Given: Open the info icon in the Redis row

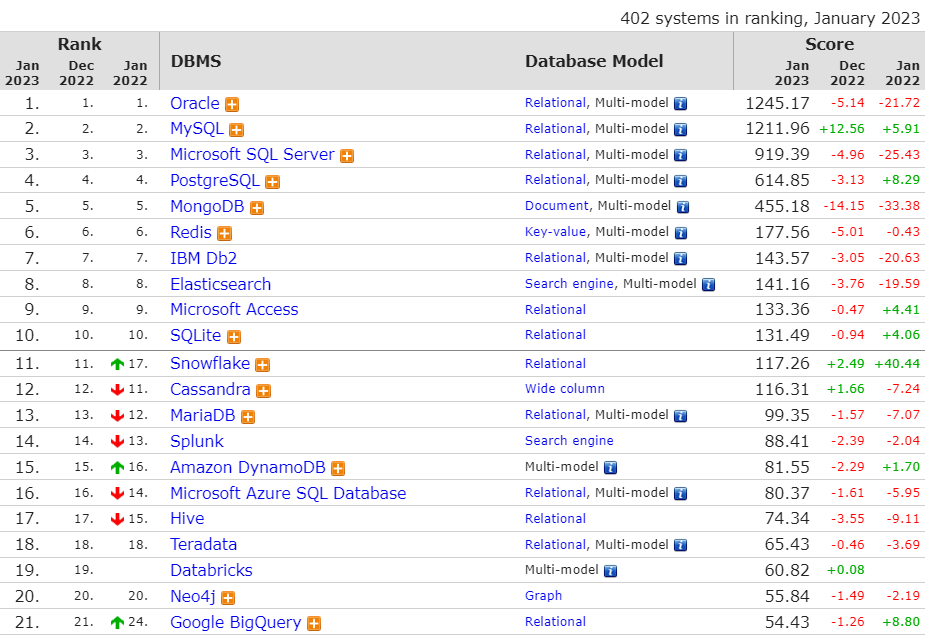Looking at the screenshot, I should (680, 233).
